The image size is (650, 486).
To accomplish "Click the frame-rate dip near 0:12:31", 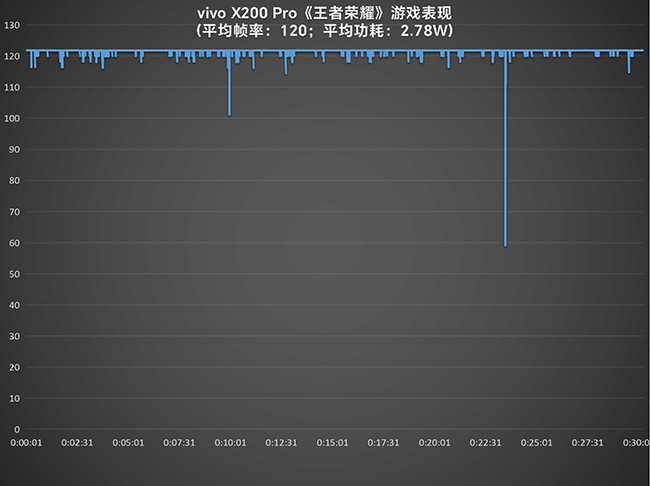I will pos(286,62).
